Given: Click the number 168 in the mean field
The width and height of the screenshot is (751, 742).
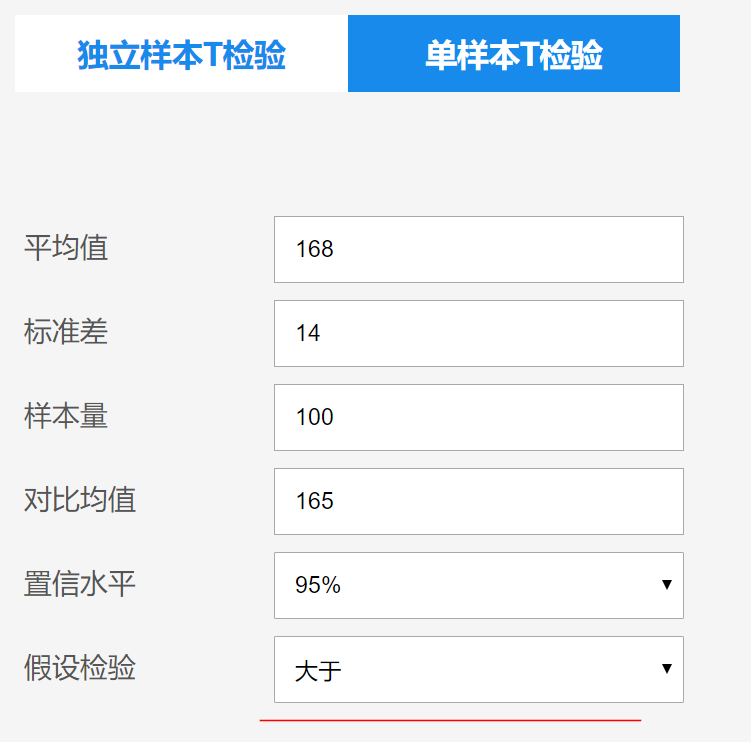Looking at the screenshot, I should (x=315, y=250).
